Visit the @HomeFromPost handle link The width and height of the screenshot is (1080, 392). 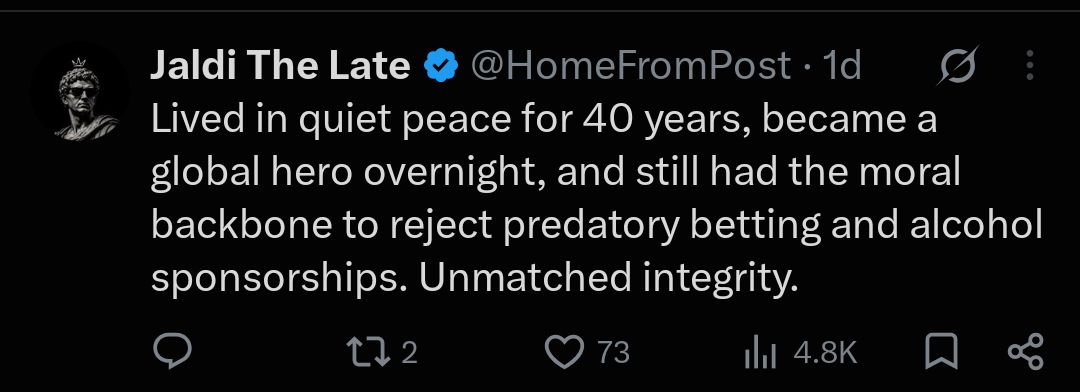click(630, 66)
